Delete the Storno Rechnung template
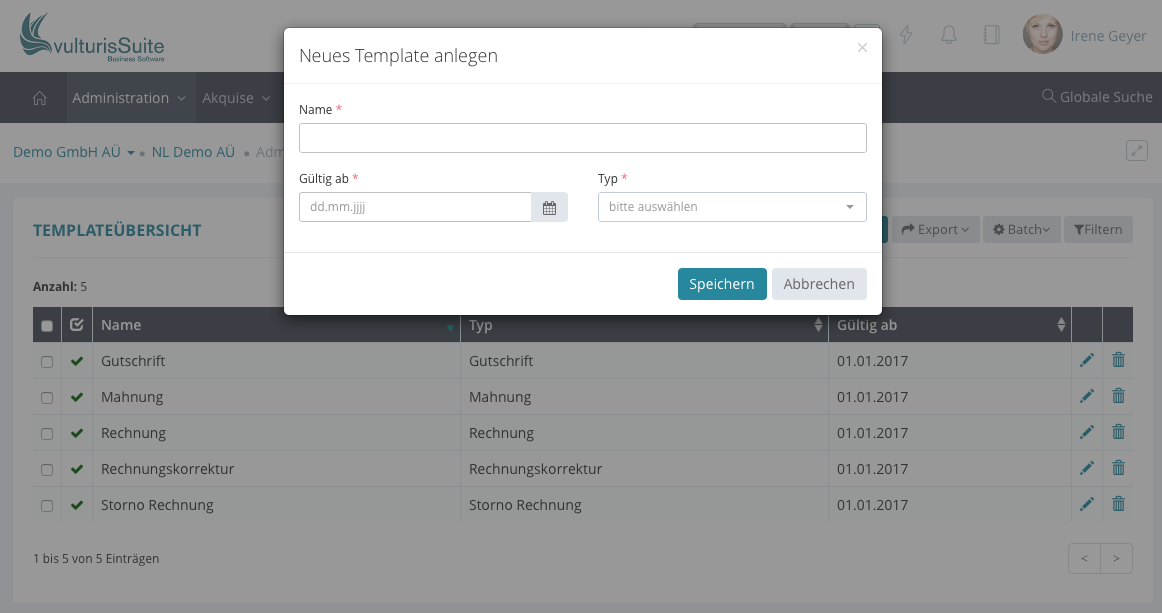This screenshot has width=1162, height=613. pyautogui.click(x=1118, y=505)
